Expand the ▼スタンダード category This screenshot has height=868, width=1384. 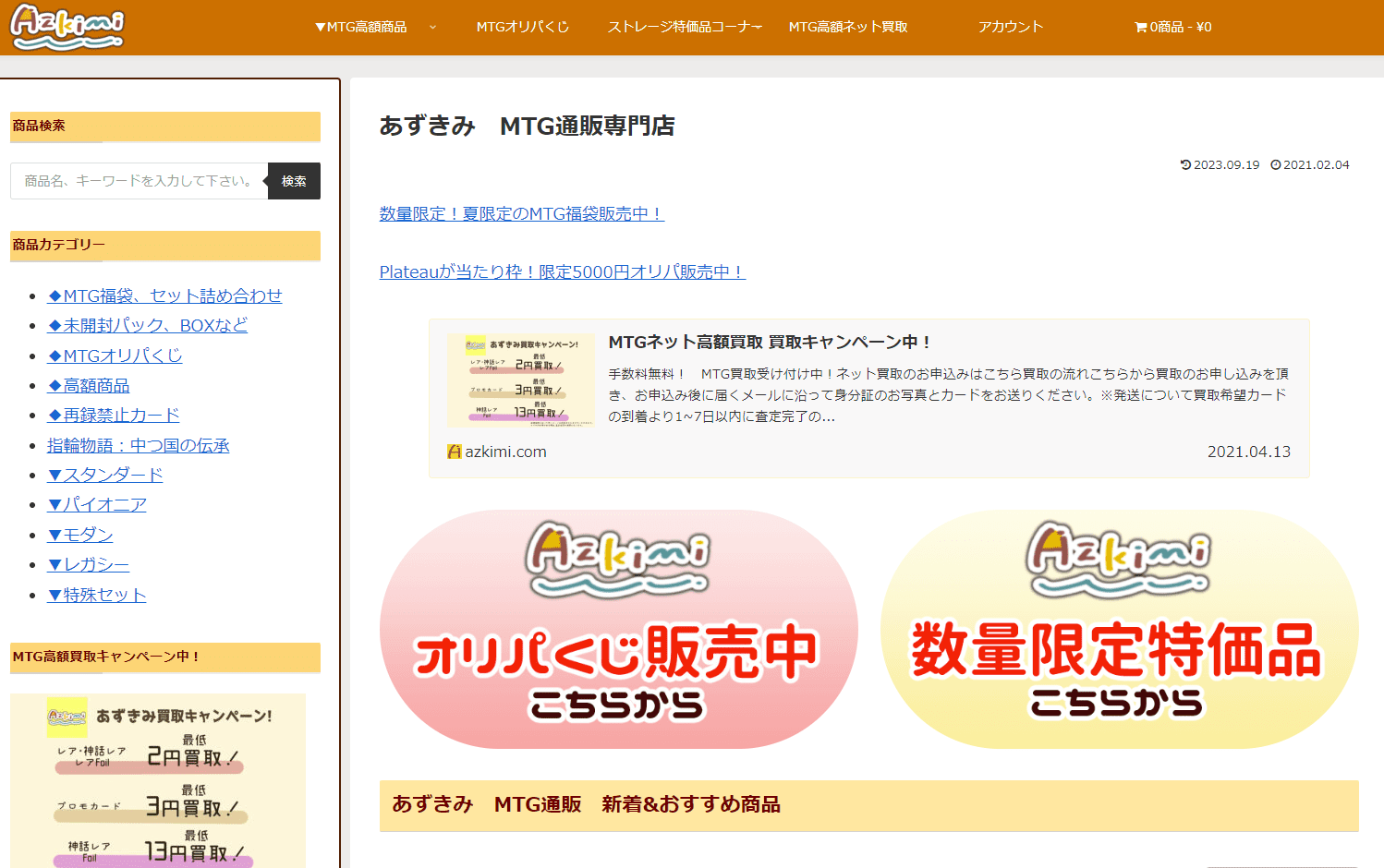coord(103,474)
